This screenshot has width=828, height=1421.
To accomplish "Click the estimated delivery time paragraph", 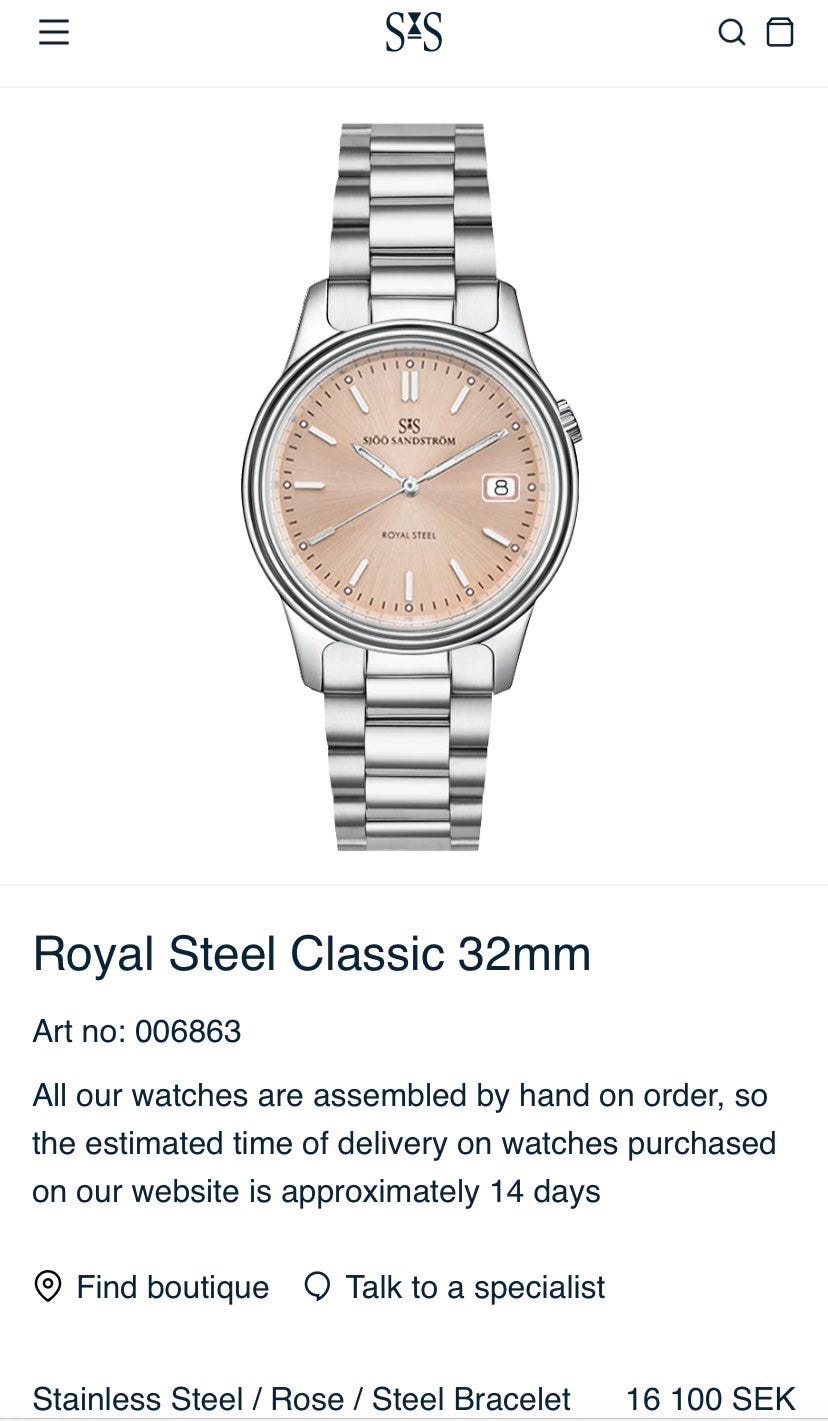I will 404,1143.
